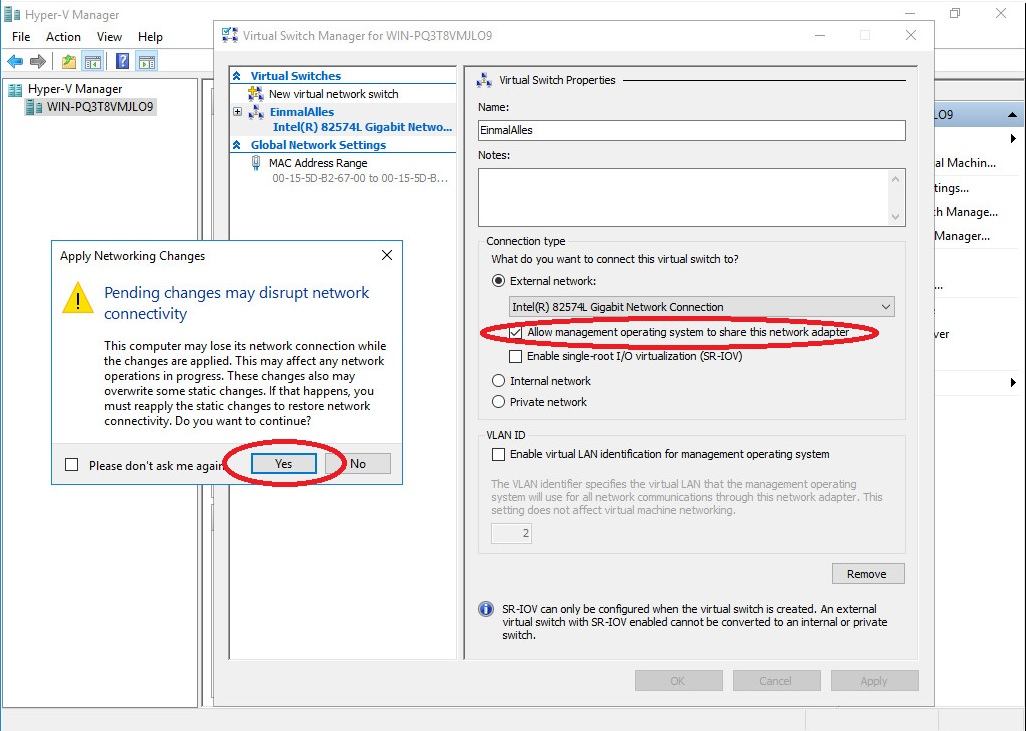Screen dimensions: 1026x731
Task: Click the EinmalAlles switch icon
Action: 256,113
